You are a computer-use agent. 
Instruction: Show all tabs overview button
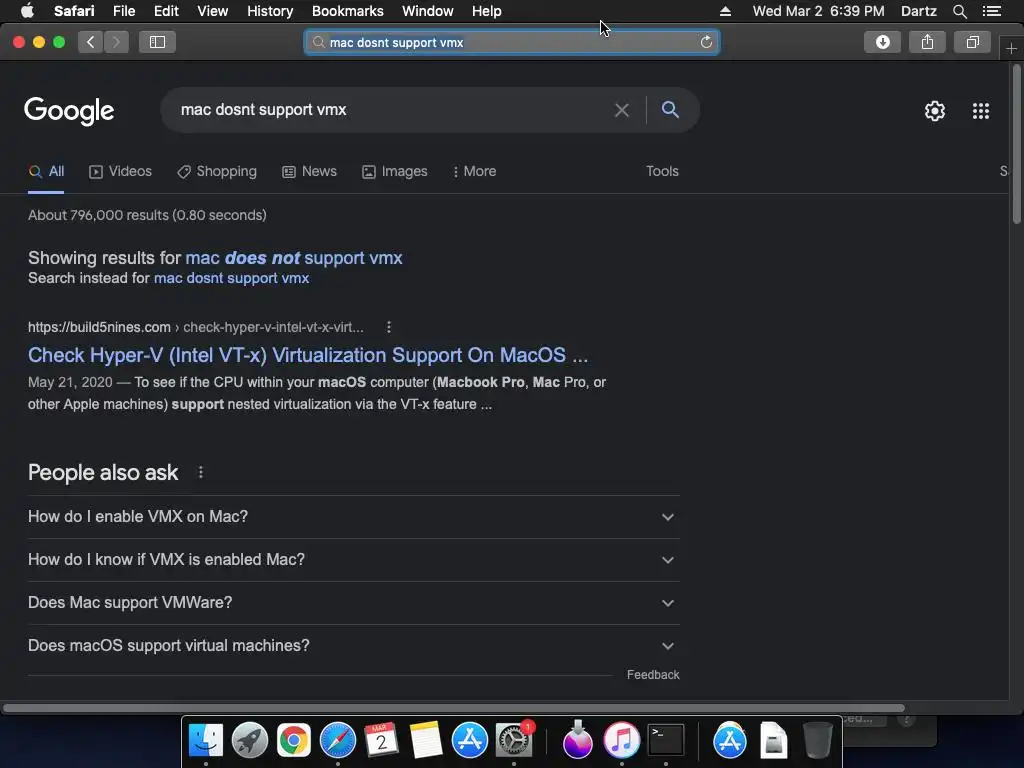point(972,42)
